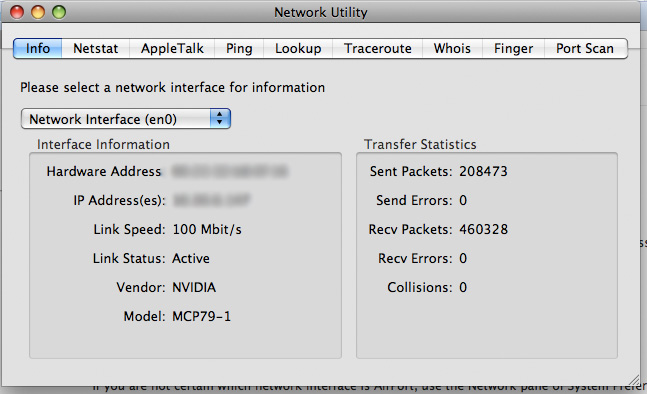
Task: Click the Recv Packets value 460328
Action: tap(483, 229)
